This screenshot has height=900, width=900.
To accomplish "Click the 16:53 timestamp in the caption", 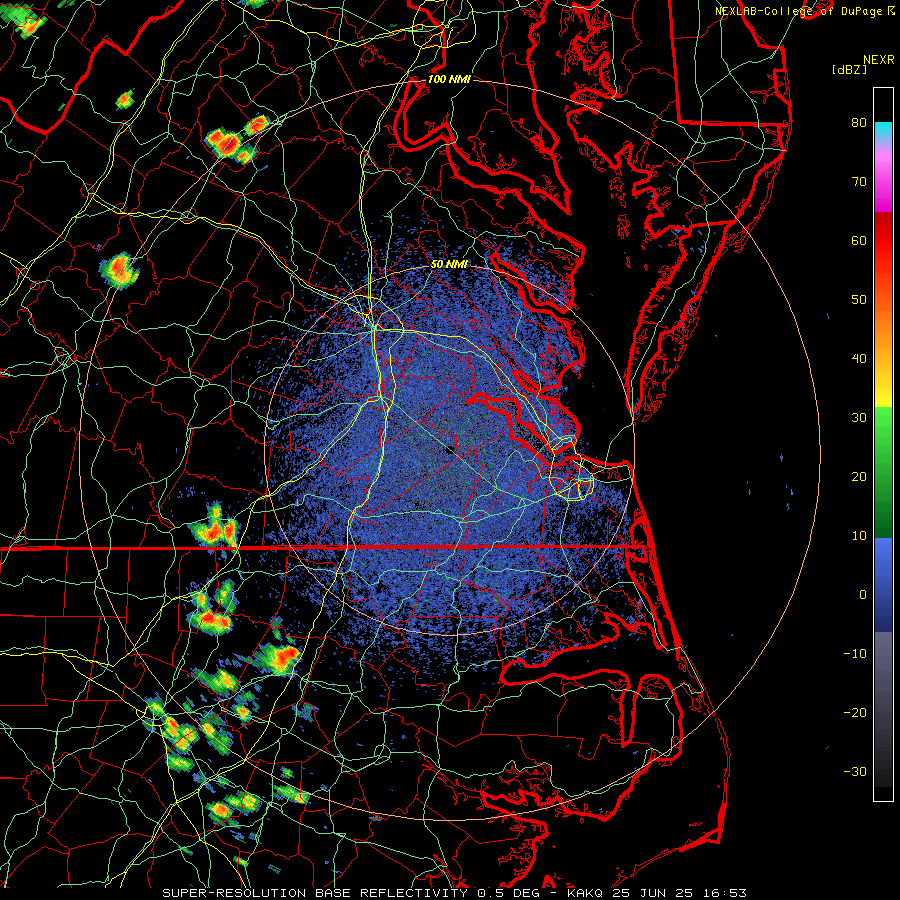I will tap(727, 893).
